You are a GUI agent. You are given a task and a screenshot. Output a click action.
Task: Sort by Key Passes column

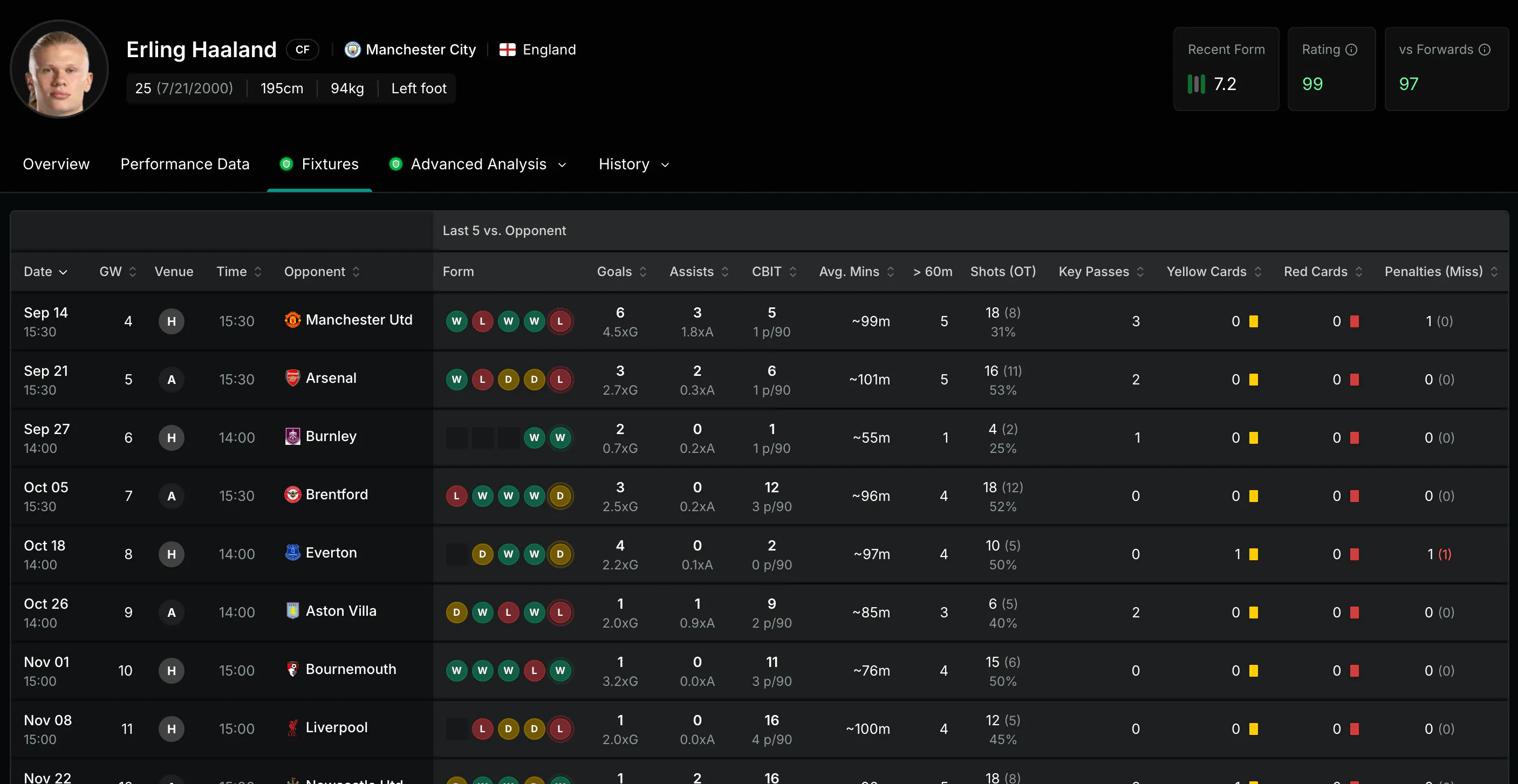(x=1102, y=272)
